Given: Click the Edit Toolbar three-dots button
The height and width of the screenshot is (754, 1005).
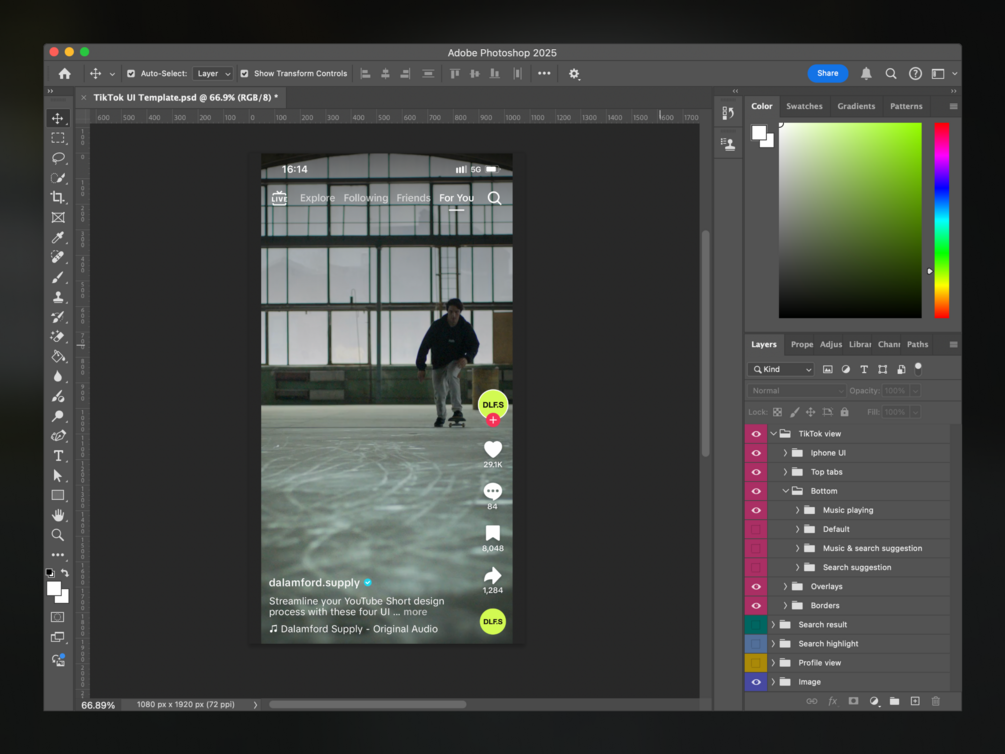Looking at the screenshot, I should pos(58,555).
